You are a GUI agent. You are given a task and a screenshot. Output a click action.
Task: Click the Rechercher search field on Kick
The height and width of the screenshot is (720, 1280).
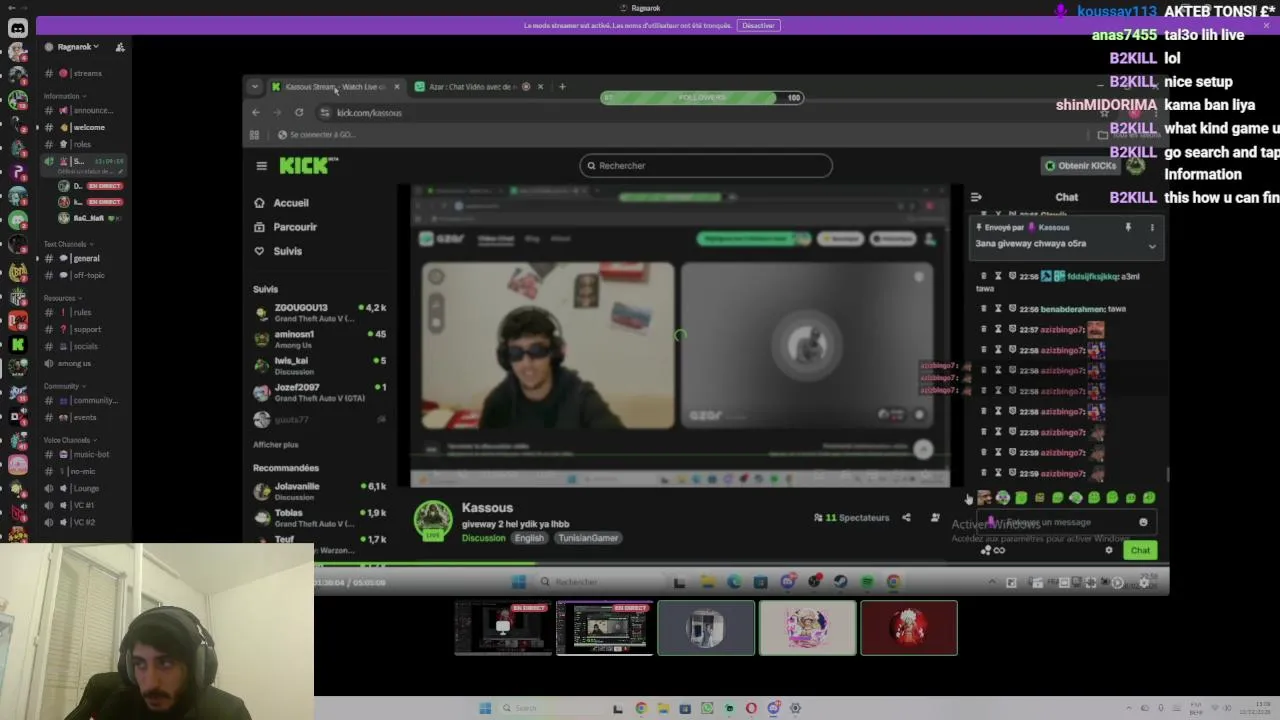[x=705, y=166]
